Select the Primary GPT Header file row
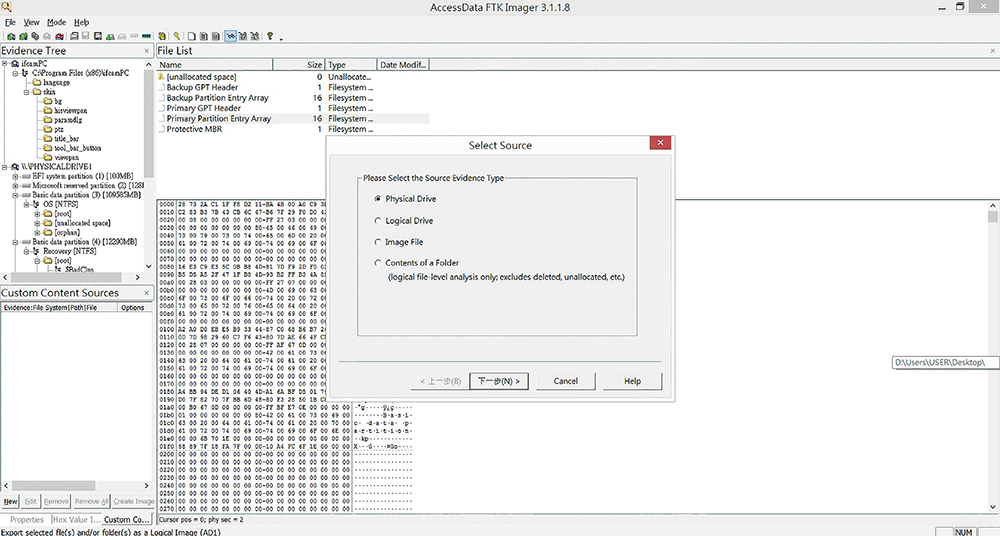This screenshot has height=536, width=1000. pos(293,108)
